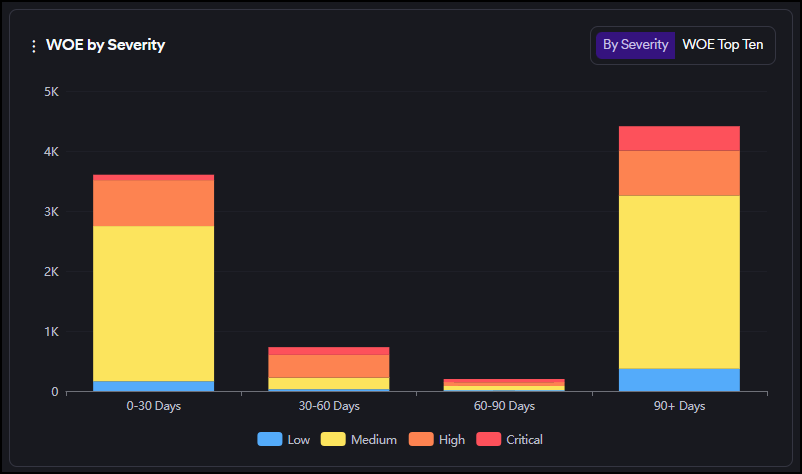Click the WOE by Severity widget title

point(105,46)
